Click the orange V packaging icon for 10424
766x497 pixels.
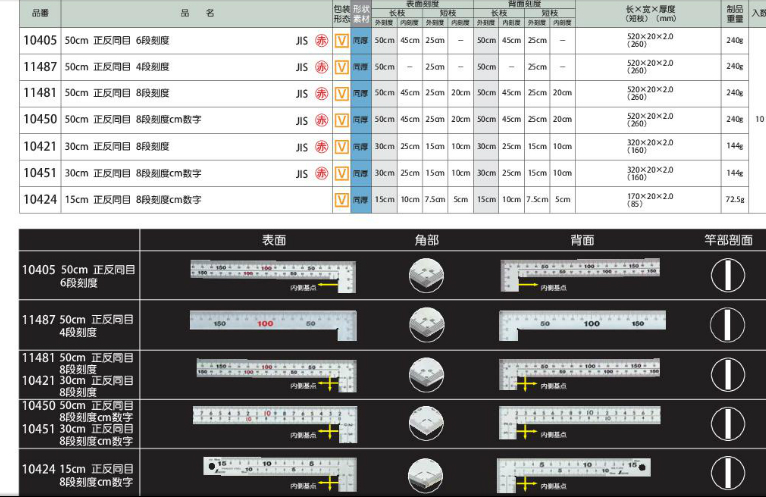click(x=341, y=199)
